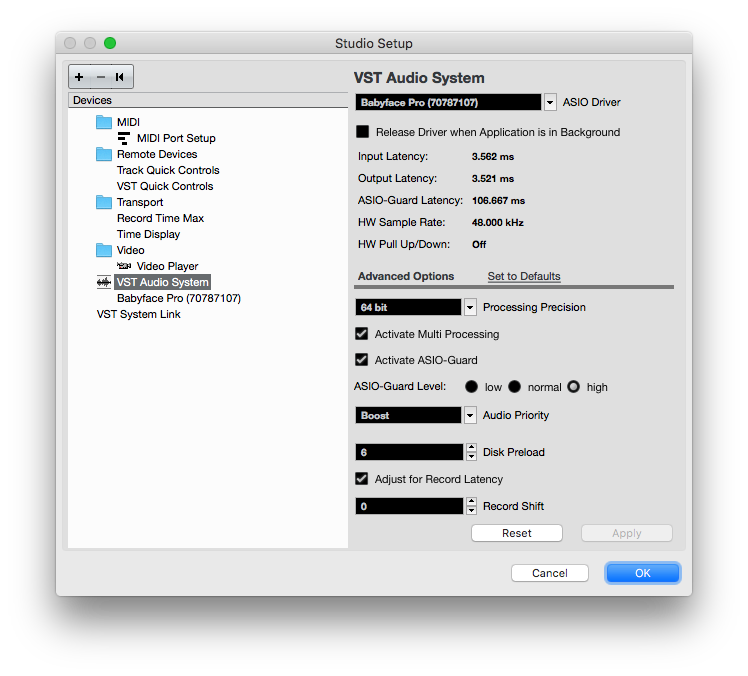This screenshot has width=748, height=676.
Task: Decrease Record Shift with down arrow
Action: (x=471, y=510)
